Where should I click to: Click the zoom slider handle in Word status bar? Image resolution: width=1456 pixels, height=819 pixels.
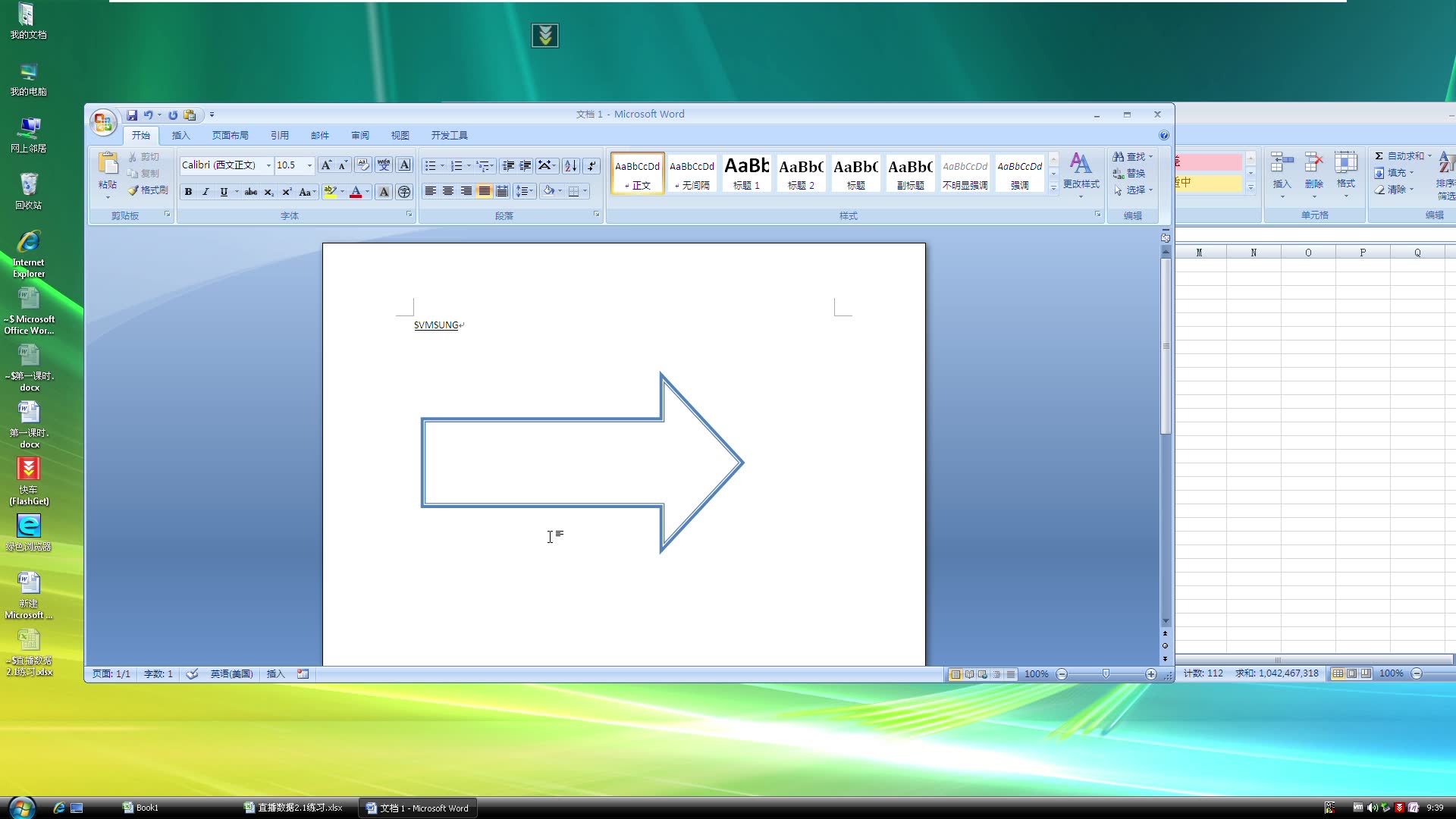[1106, 674]
